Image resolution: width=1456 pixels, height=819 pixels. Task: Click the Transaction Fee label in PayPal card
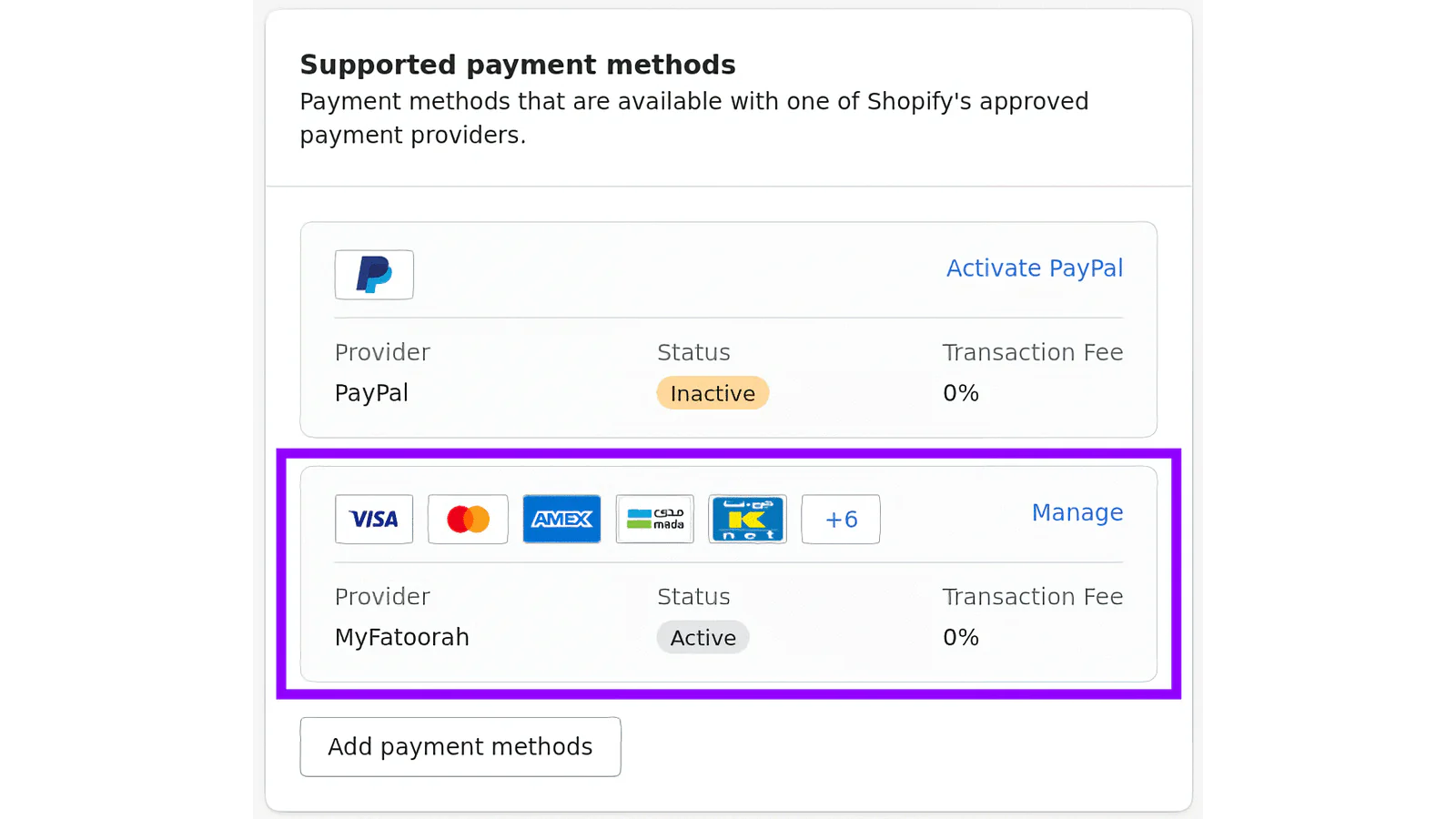[1033, 352]
